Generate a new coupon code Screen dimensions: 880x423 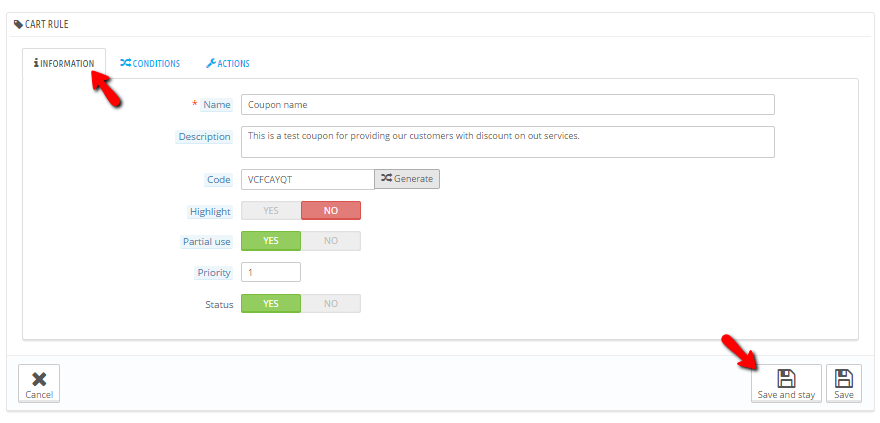407,179
